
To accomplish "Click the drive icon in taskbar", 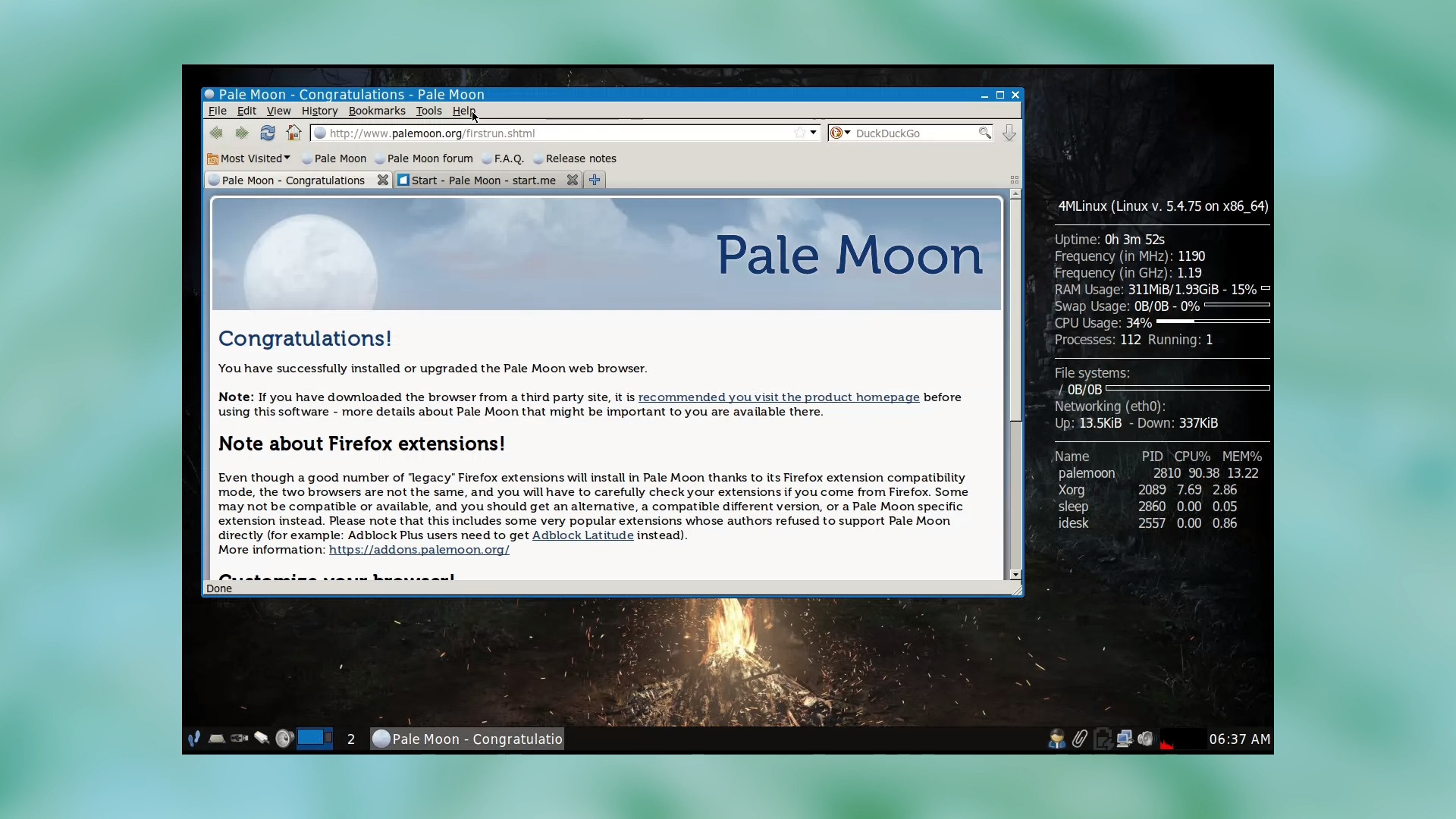I will pos(216,738).
